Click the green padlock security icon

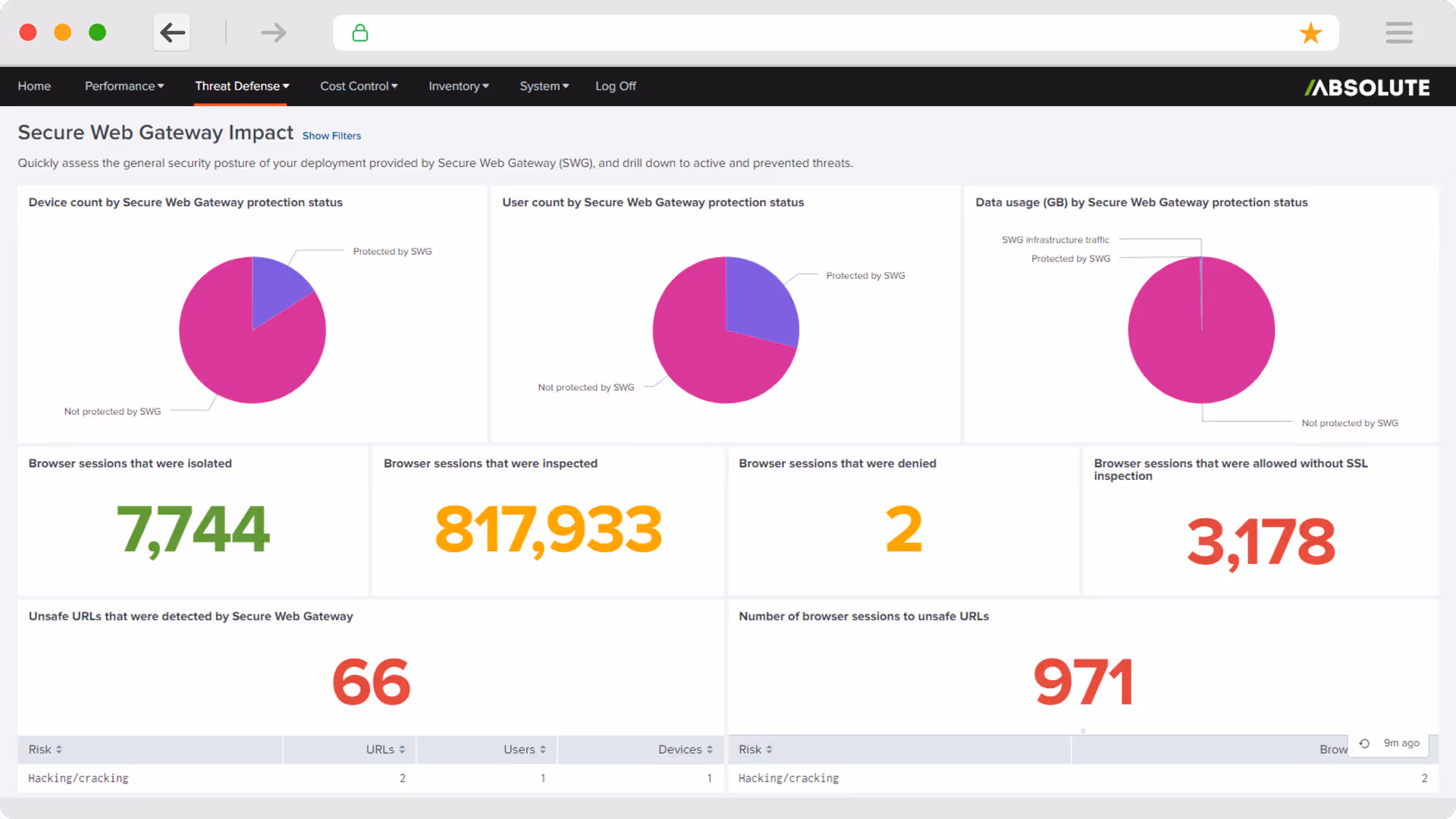(360, 33)
